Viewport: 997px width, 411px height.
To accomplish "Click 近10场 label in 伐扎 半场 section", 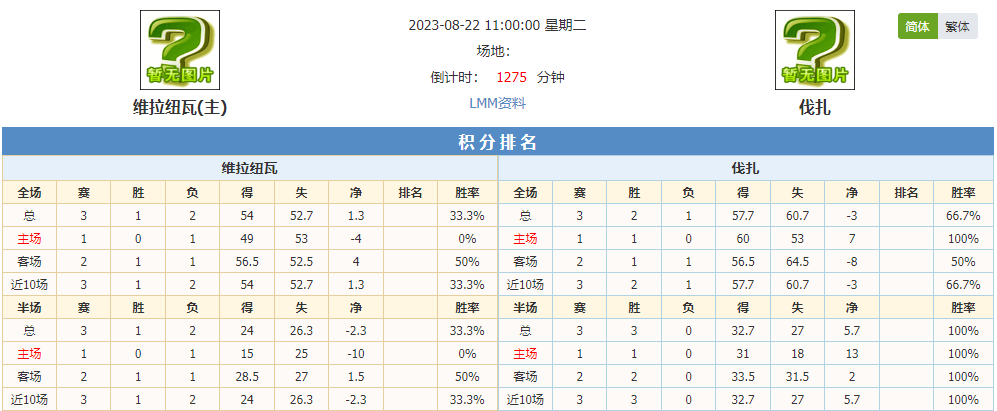I will [525, 400].
